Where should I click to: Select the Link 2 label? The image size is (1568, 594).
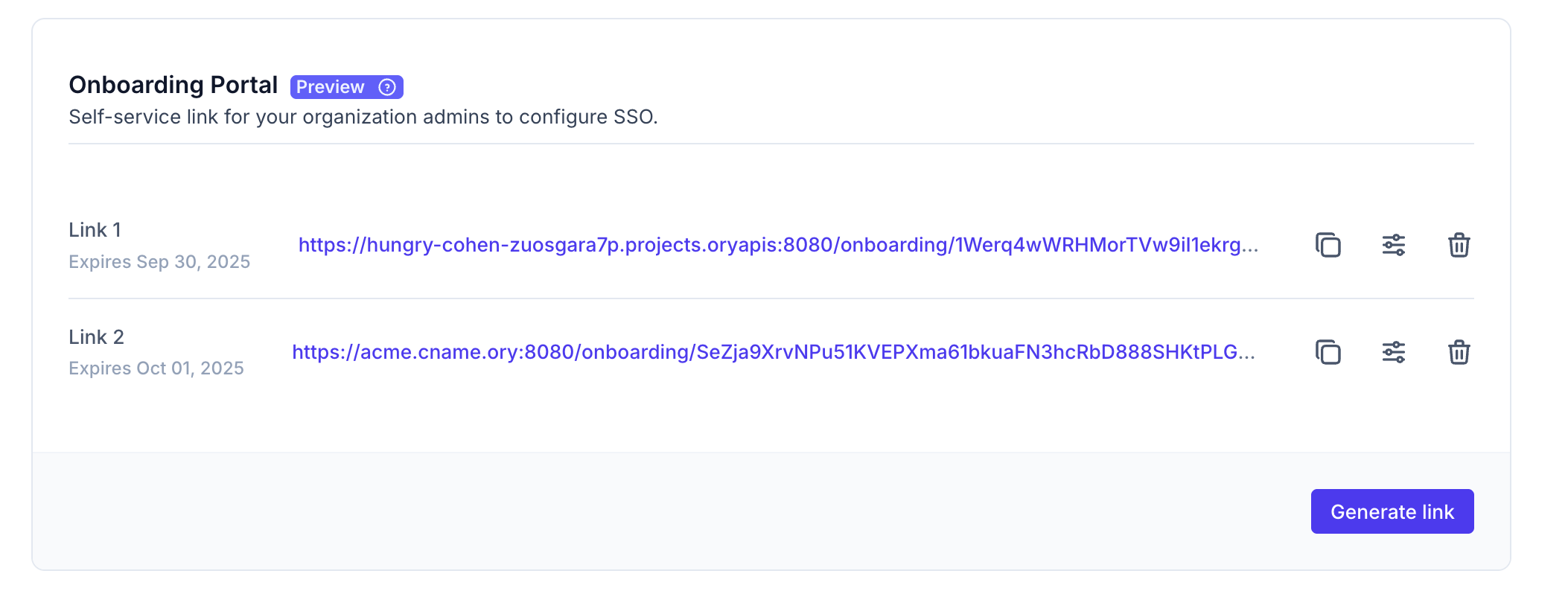point(96,337)
